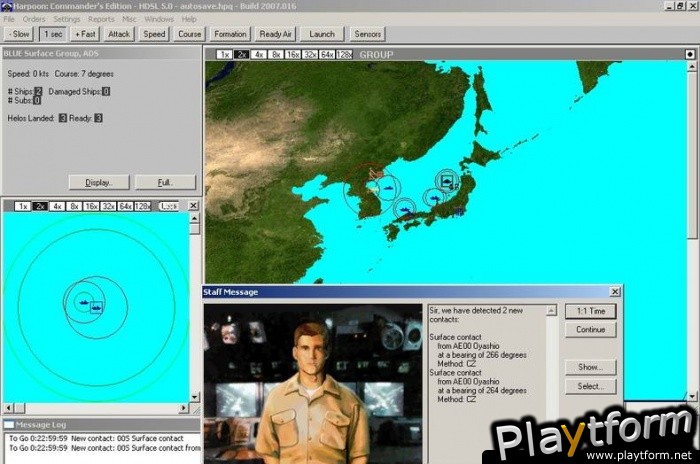Set group map zoom to 64x
The width and height of the screenshot is (700, 464).
(327, 54)
